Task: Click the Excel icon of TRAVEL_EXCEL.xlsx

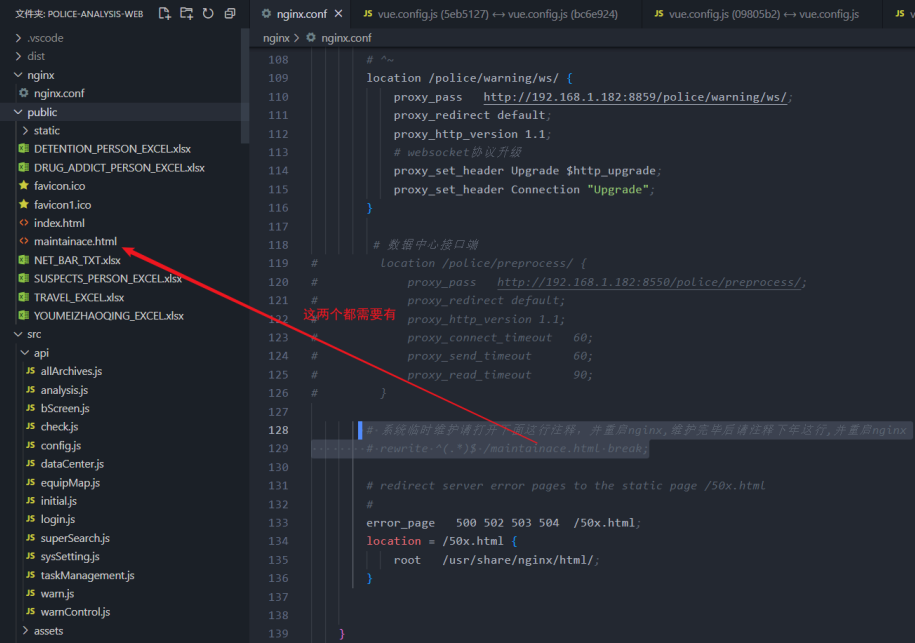Action: pyautogui.click(x=24, y=297)
